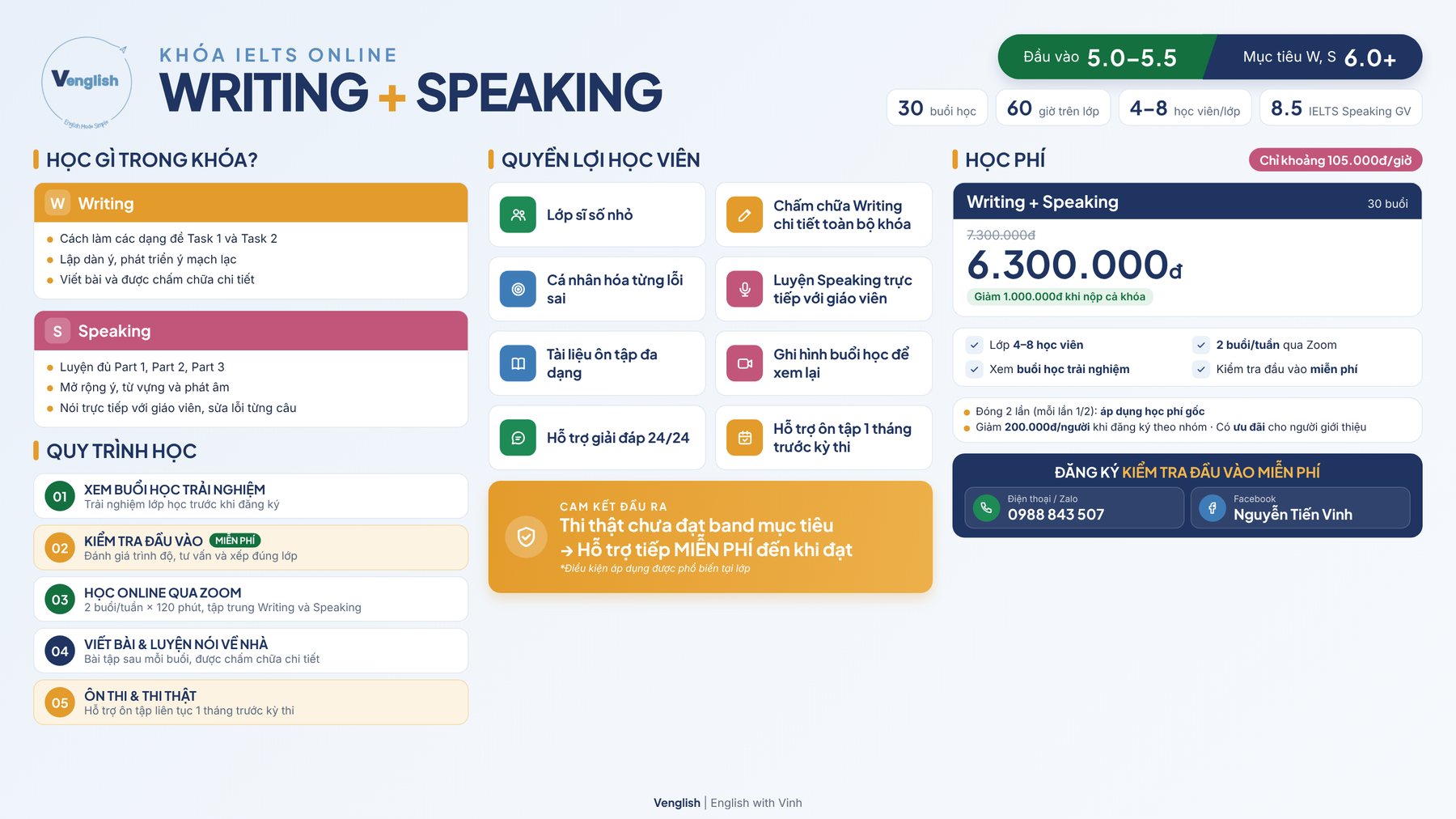1456x819 pixels.
Task: Click the 4–8 học viên/lớp chip
Action: tap(1185, 108)
